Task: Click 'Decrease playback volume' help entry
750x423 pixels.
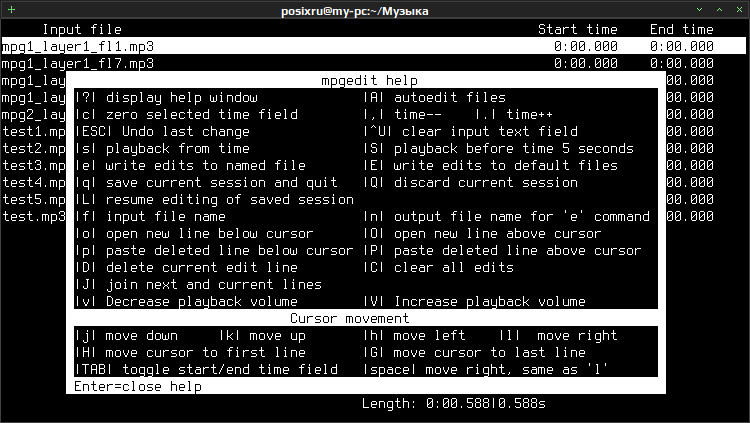Action: [186, 301]
